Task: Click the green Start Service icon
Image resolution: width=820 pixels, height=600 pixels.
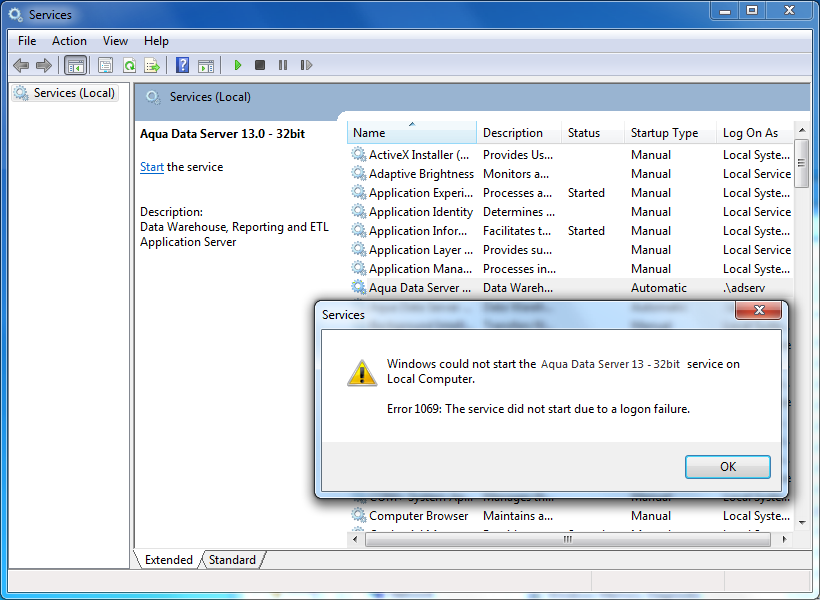Action: (x=238, y=65)
